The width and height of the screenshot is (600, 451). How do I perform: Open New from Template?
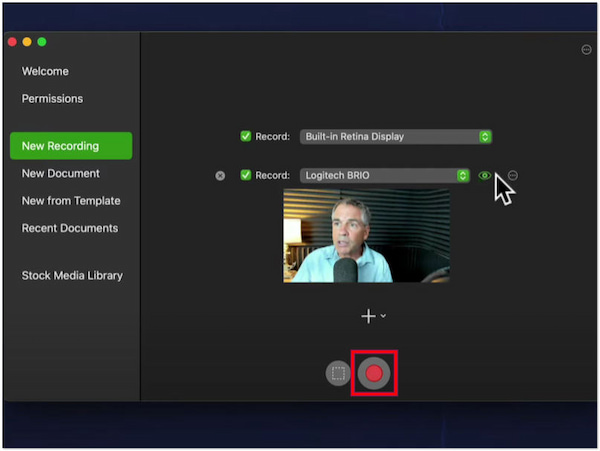click(70, 201)
